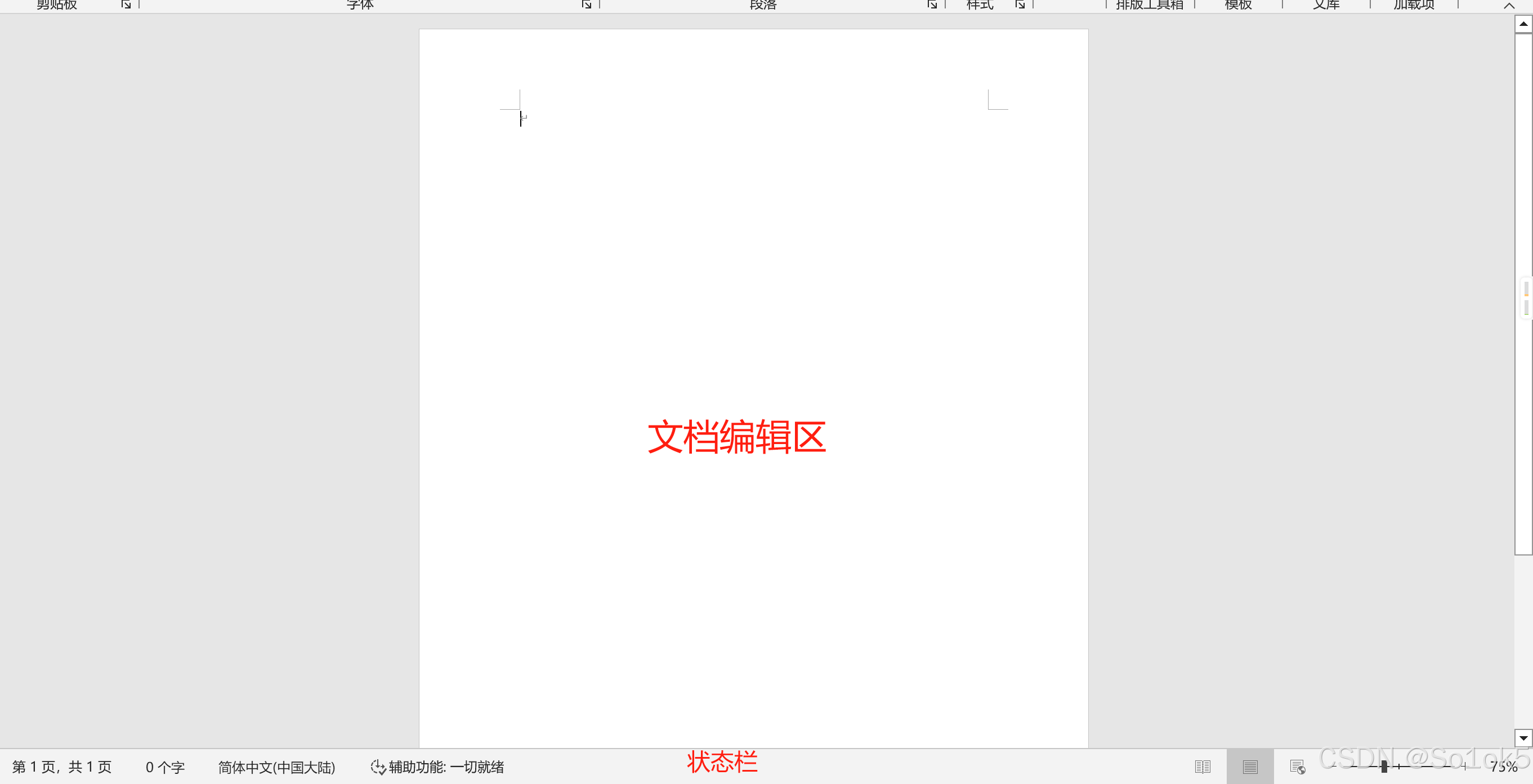Open word count from 0 个字
1533x784 pixels.
click(x=165, y=767)
